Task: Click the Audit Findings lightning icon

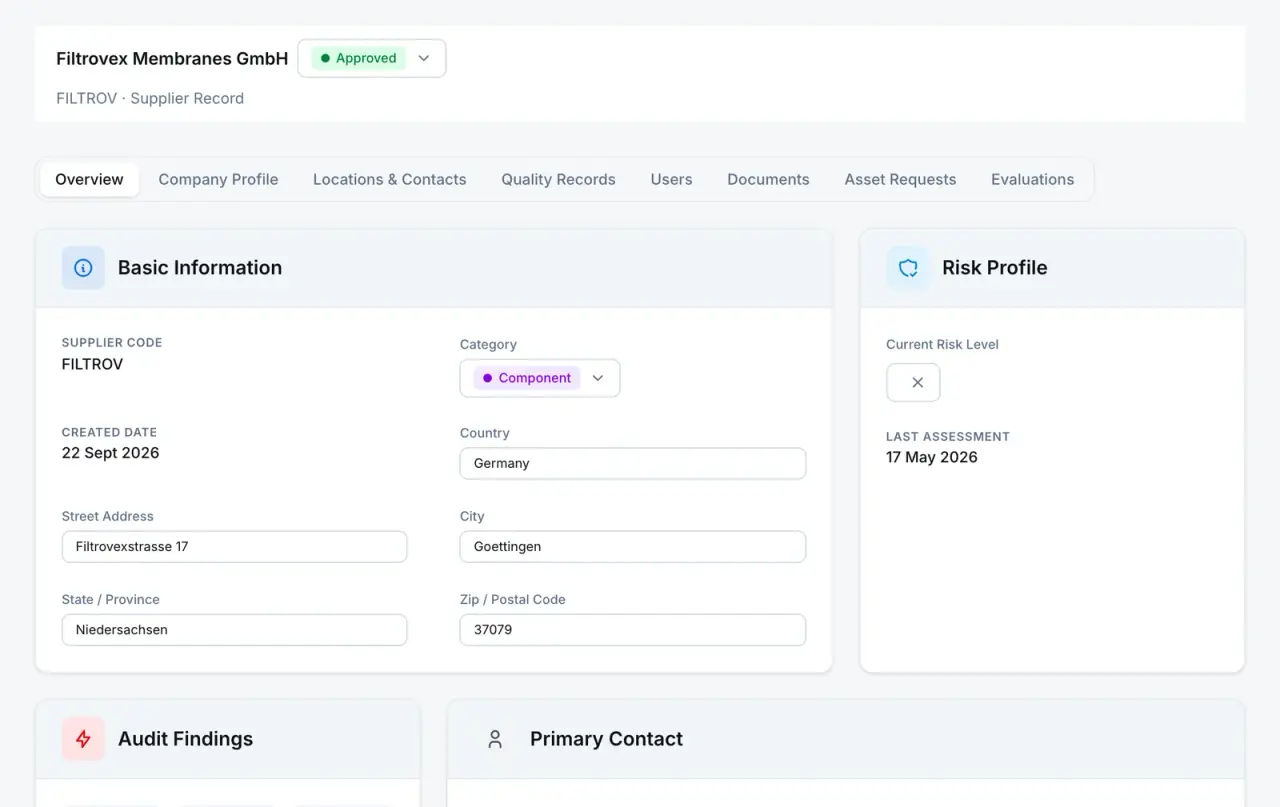Action: point(83,739)
